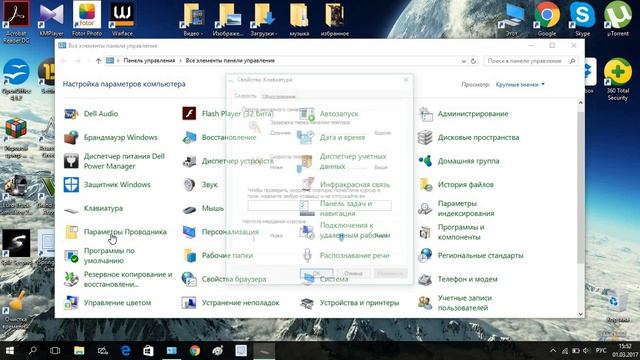Image resolution: width=640 pixels, height=360 pixels.
Task: Open Параметры индексирования icon
Action: (x=425, y=209)
